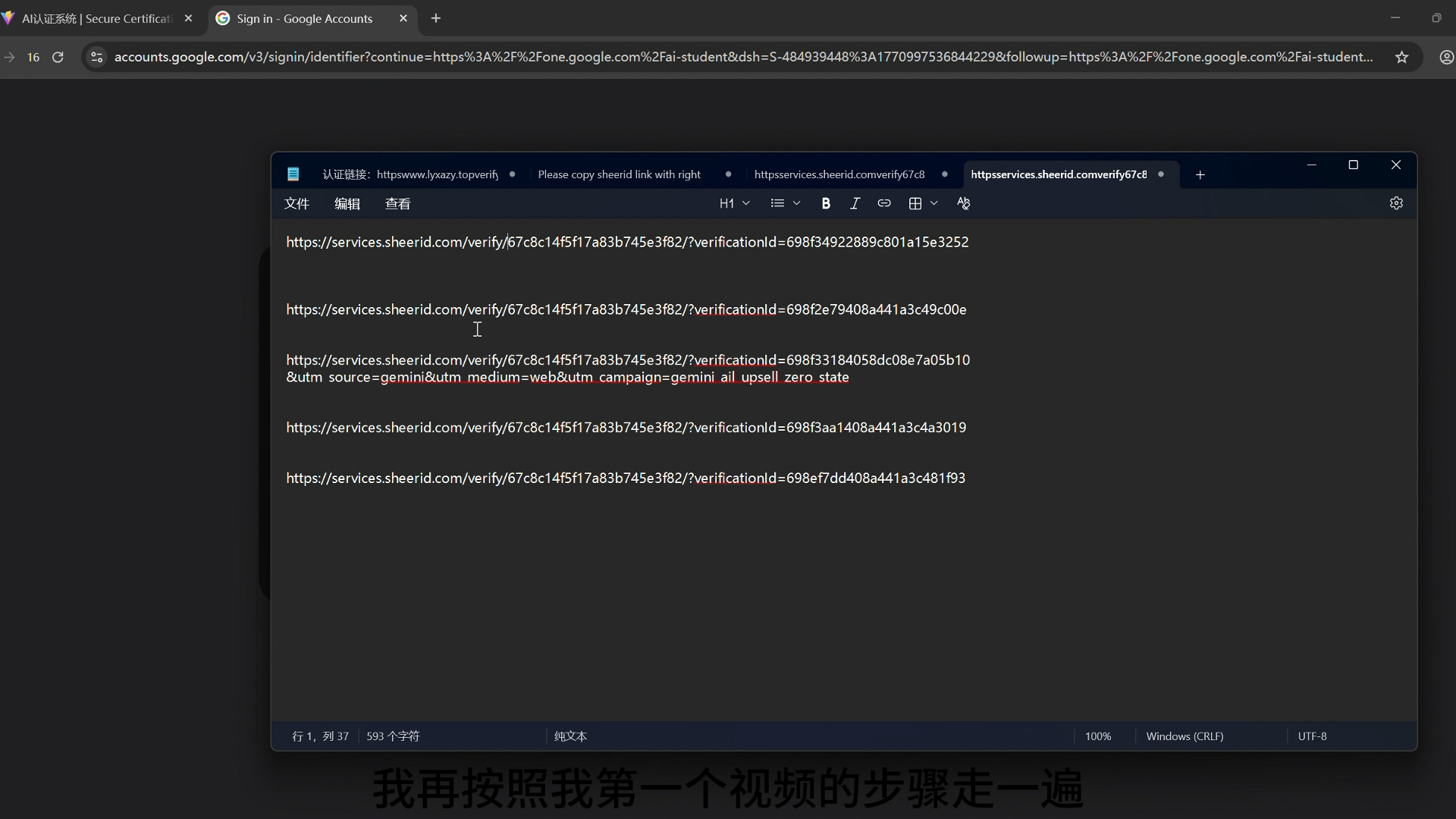Image resolution: width=1456 pixels, height=819 pixels.
Task: Insert link using chain icon
Action: (883, 203)
